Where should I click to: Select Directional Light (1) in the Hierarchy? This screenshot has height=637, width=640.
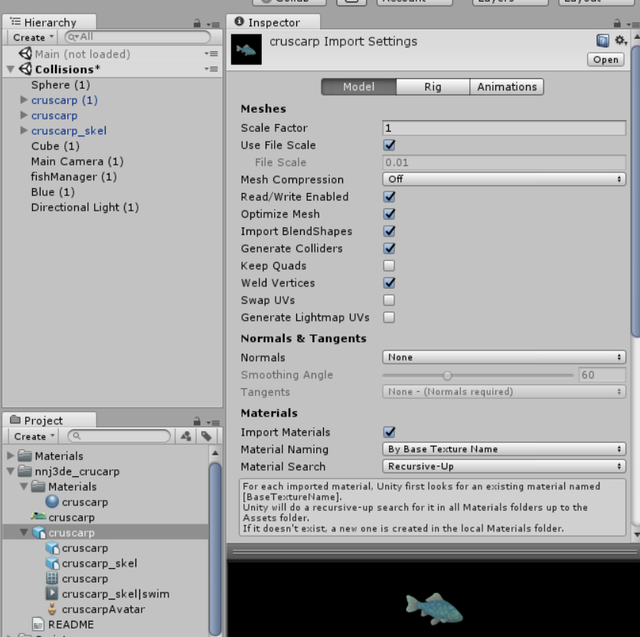85,207
